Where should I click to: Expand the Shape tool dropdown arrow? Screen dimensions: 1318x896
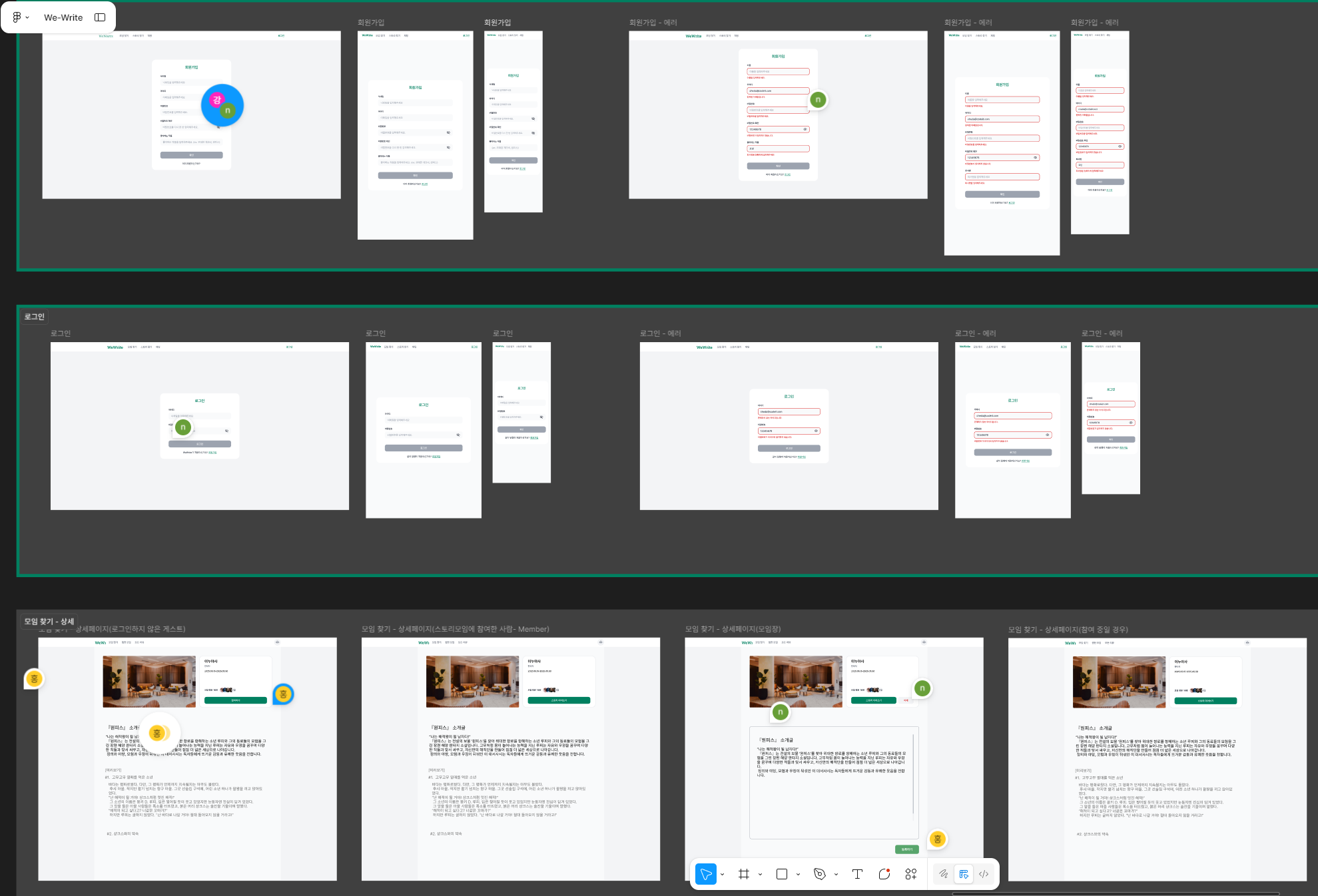pos(798,875)
